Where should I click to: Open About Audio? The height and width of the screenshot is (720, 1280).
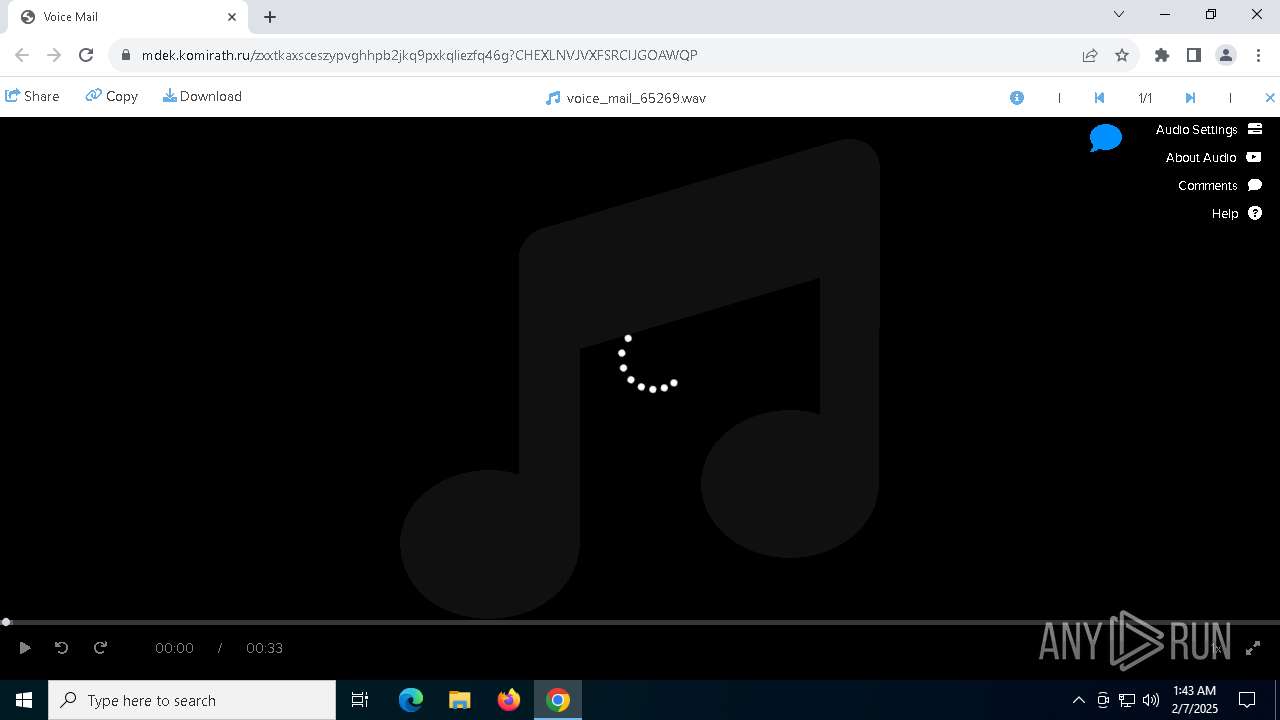(1213, 157)
